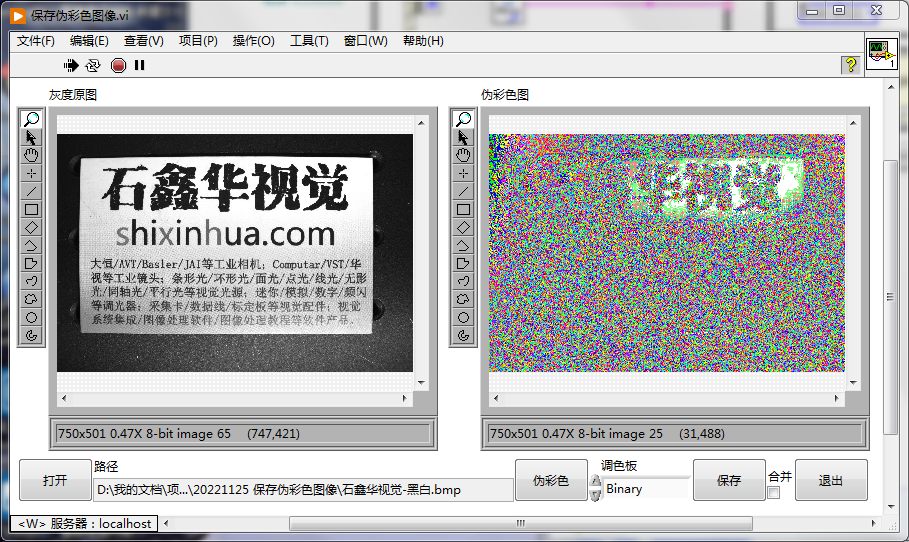Select Zoom tool in pseudo-color image palette
909x542 pixels.
click(x=463, y=119)
